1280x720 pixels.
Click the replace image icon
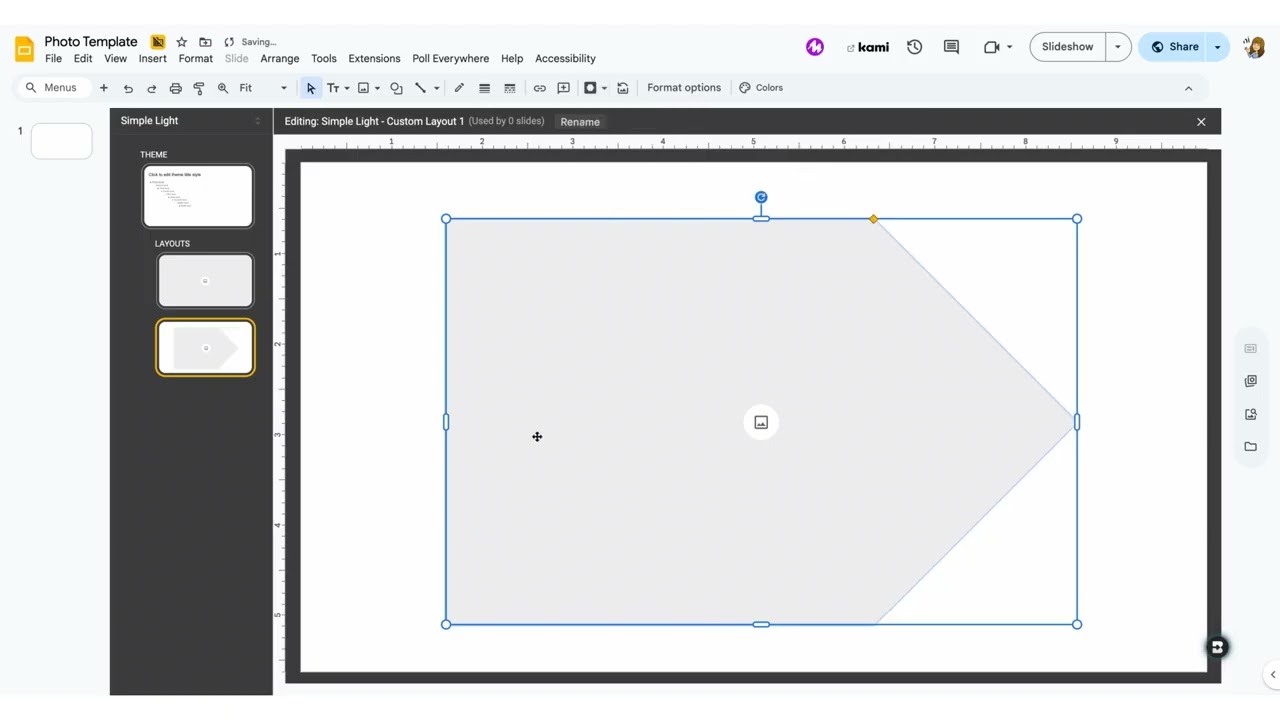tap(622, 88)
